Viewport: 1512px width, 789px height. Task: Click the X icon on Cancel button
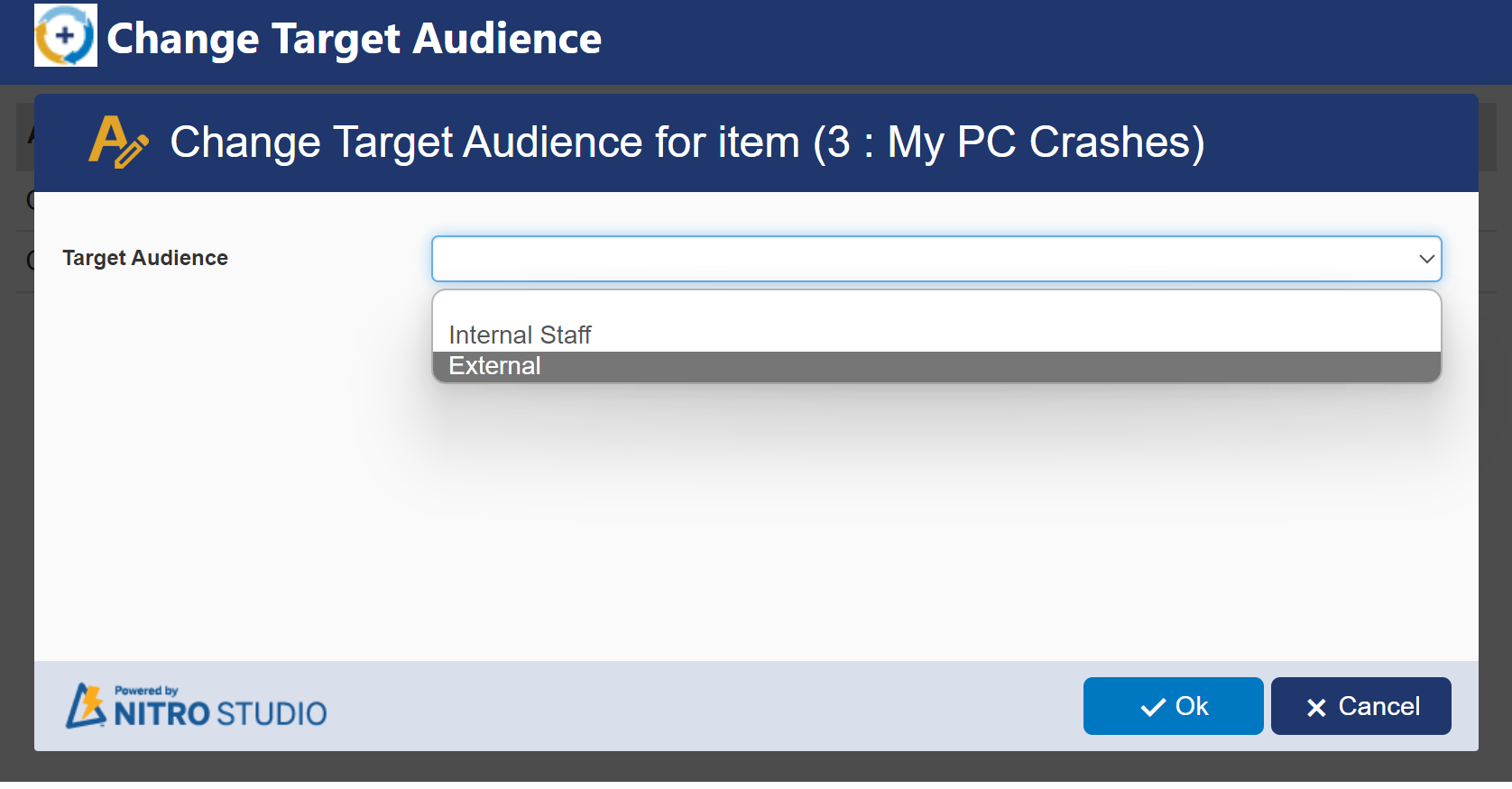(1316, 708)
